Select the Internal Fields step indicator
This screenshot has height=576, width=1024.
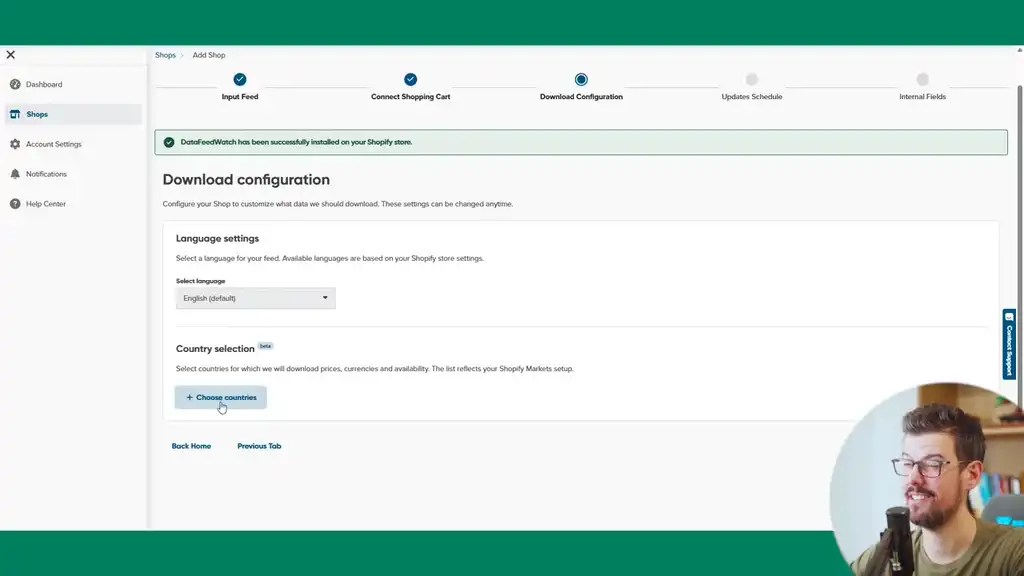pos(921,77)
